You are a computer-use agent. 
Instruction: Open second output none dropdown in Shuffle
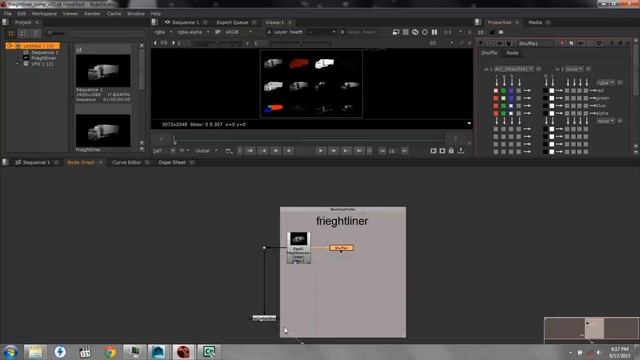[606, 121]
